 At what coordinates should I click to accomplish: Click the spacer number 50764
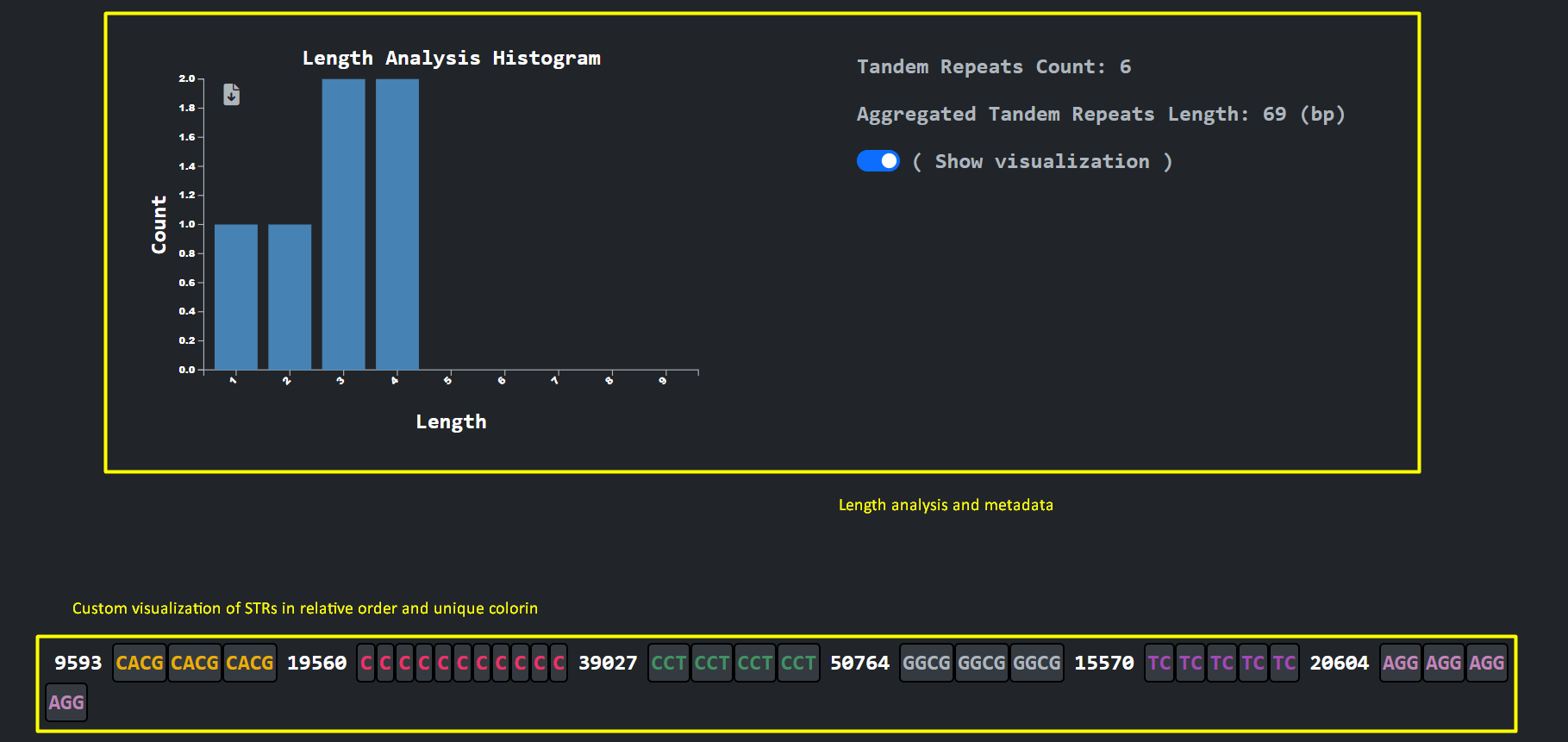(859, 663)
